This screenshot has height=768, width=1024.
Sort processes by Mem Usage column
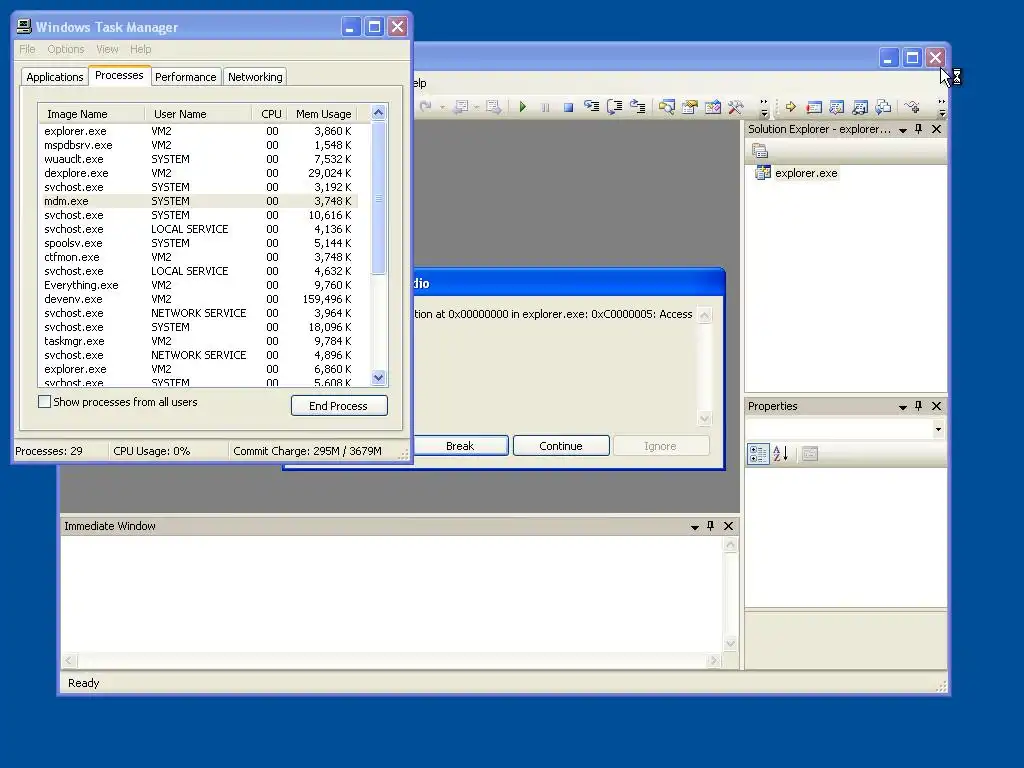(323, 114)
